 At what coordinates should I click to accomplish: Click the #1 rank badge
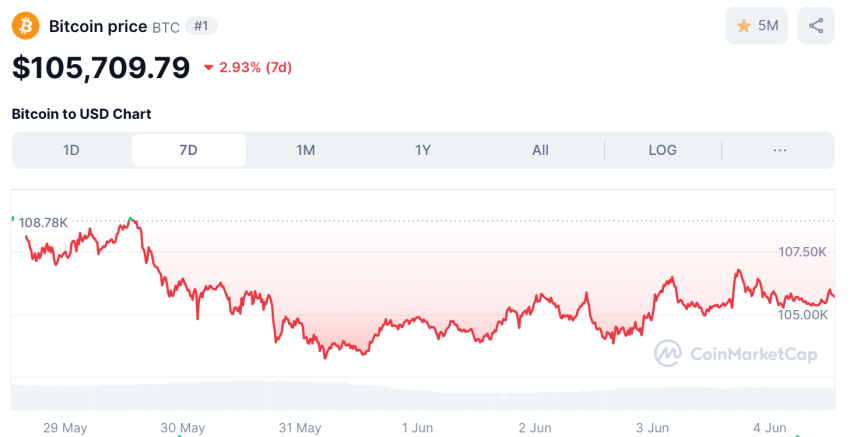[x=202, y=26]
